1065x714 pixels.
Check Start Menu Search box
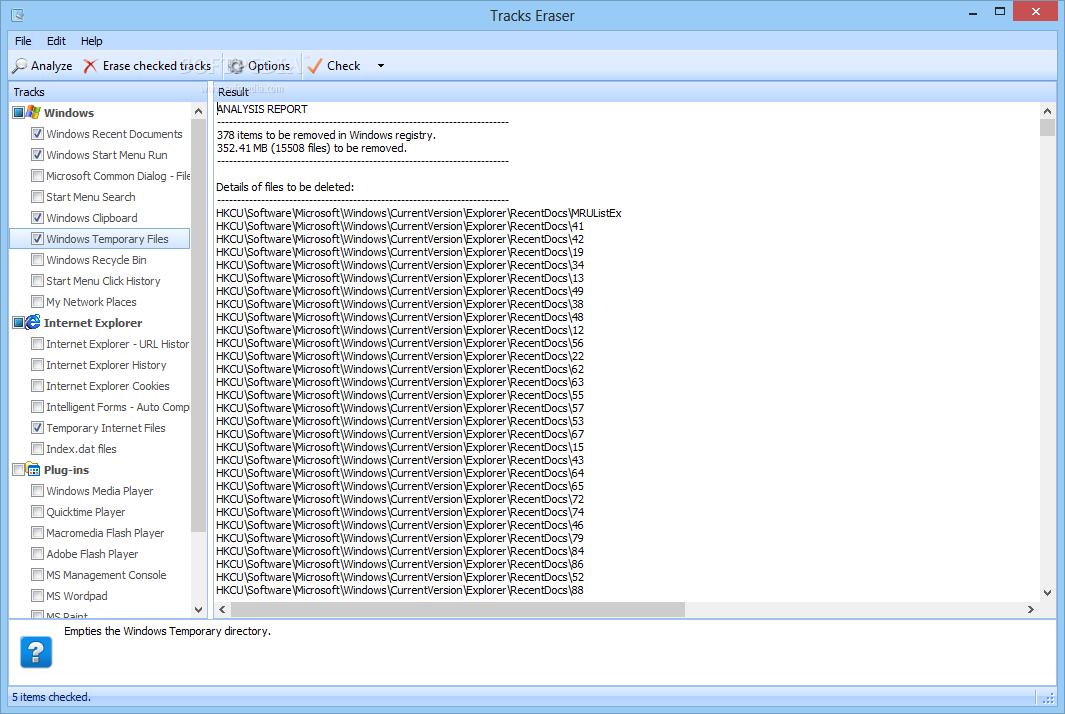pos(37,197)
